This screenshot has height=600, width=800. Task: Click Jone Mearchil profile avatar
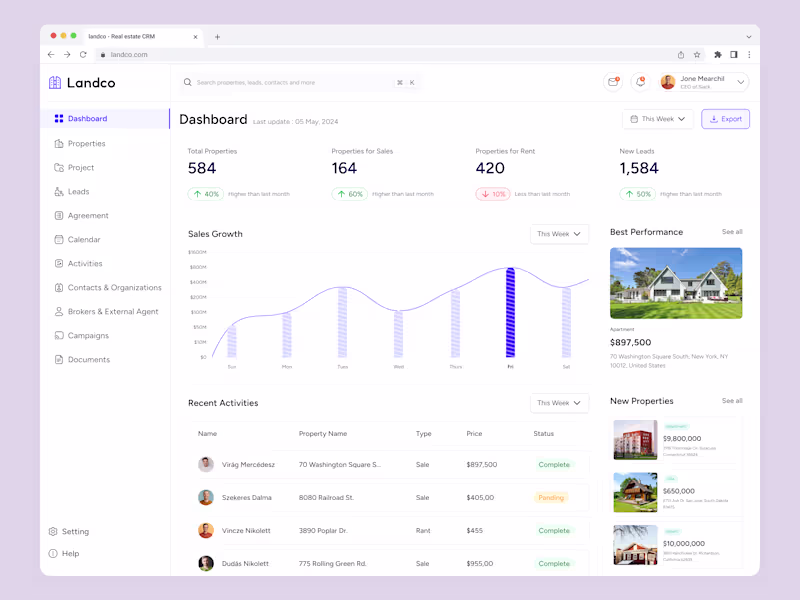click(668, 82)
